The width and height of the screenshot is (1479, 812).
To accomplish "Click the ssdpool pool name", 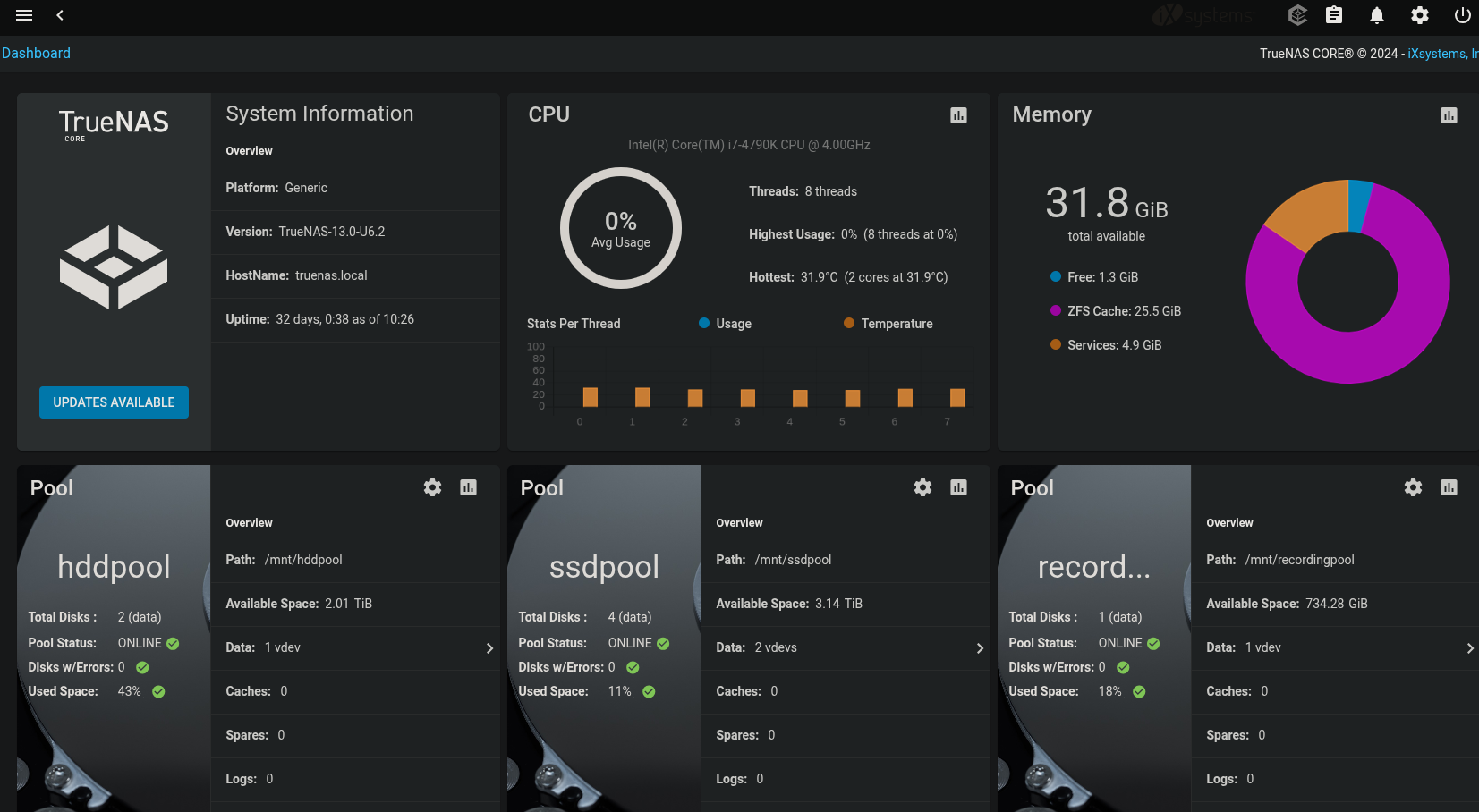I will coord(604,567).
